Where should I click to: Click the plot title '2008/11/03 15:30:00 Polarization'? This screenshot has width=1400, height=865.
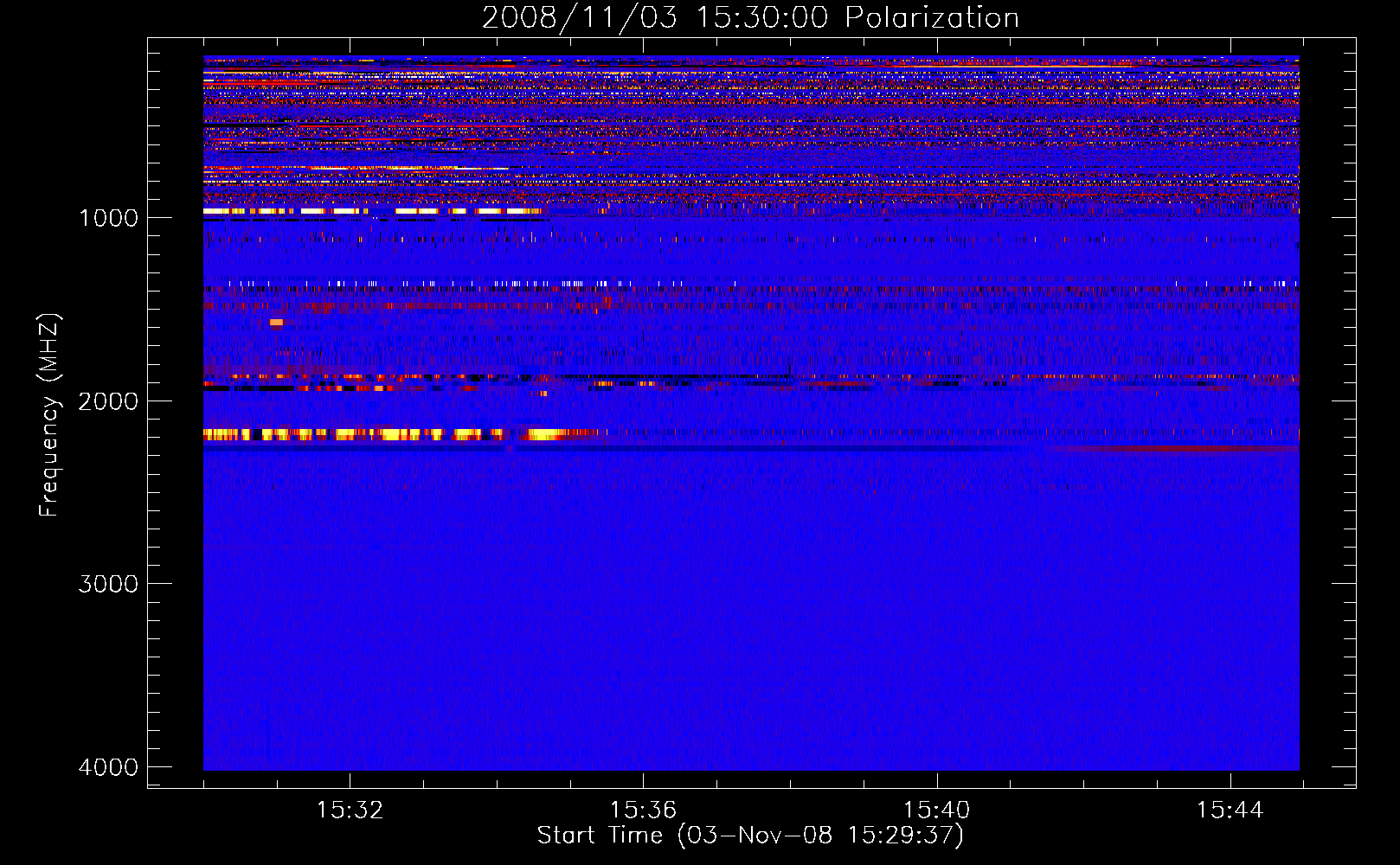coord(750,17)
